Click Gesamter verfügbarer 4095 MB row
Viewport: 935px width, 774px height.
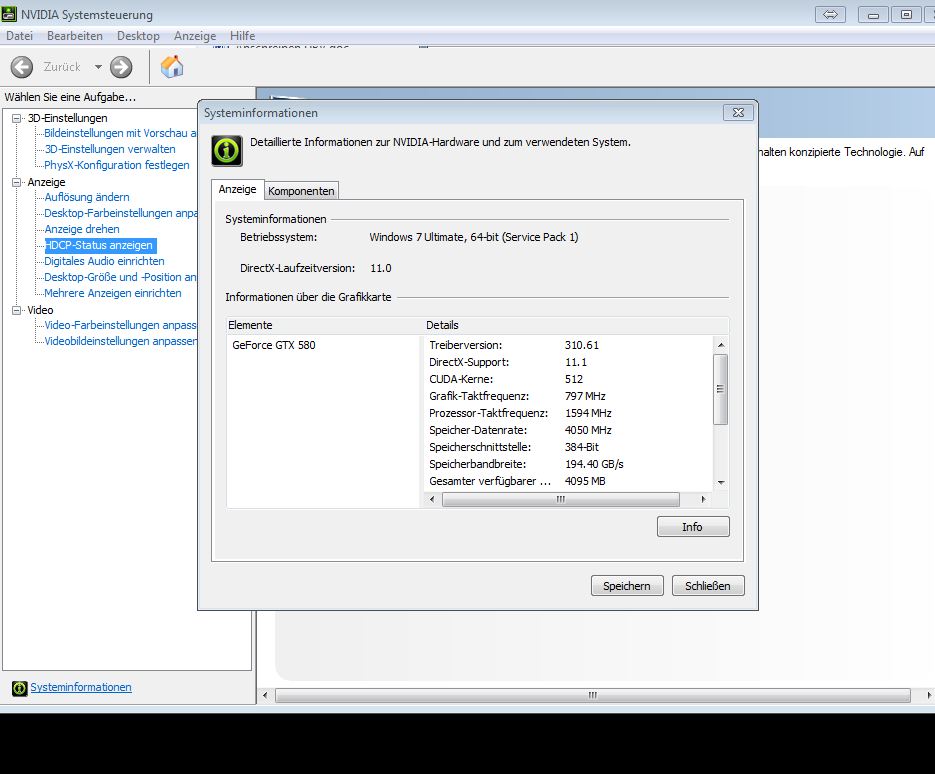pos(518,481)
